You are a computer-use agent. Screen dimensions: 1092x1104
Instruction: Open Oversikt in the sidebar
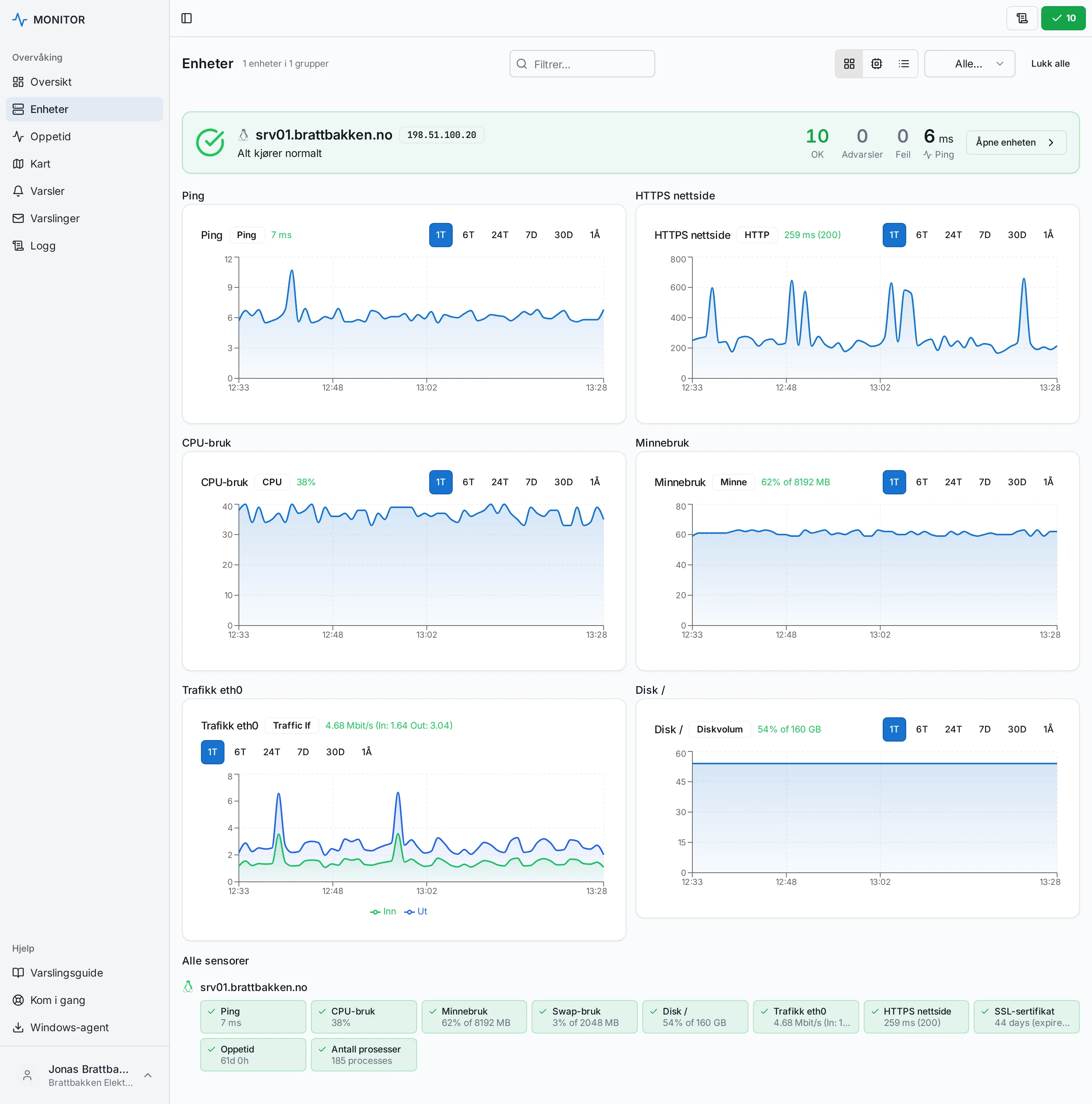click(85, 82)
